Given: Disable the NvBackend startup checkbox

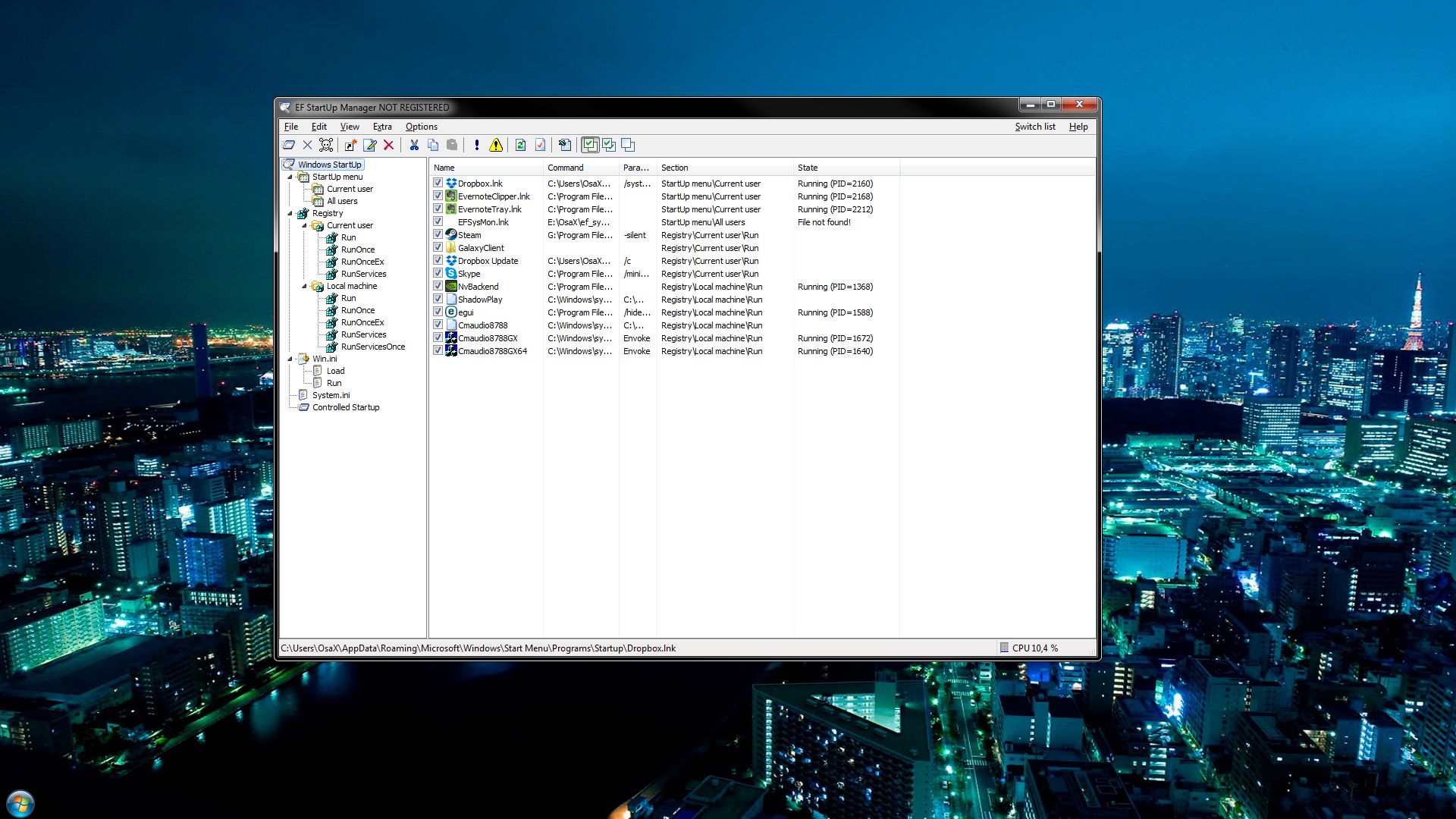Looking at the screenshot, I should (438, 286).
